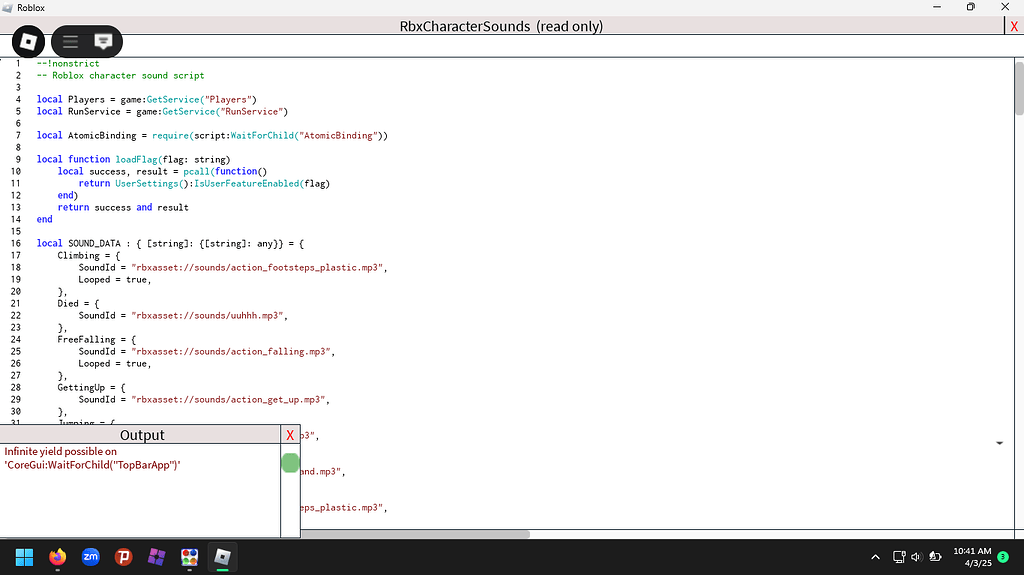Toggle the chat bubble icon
1024x575 pixels.
click(x=103, y=41)
